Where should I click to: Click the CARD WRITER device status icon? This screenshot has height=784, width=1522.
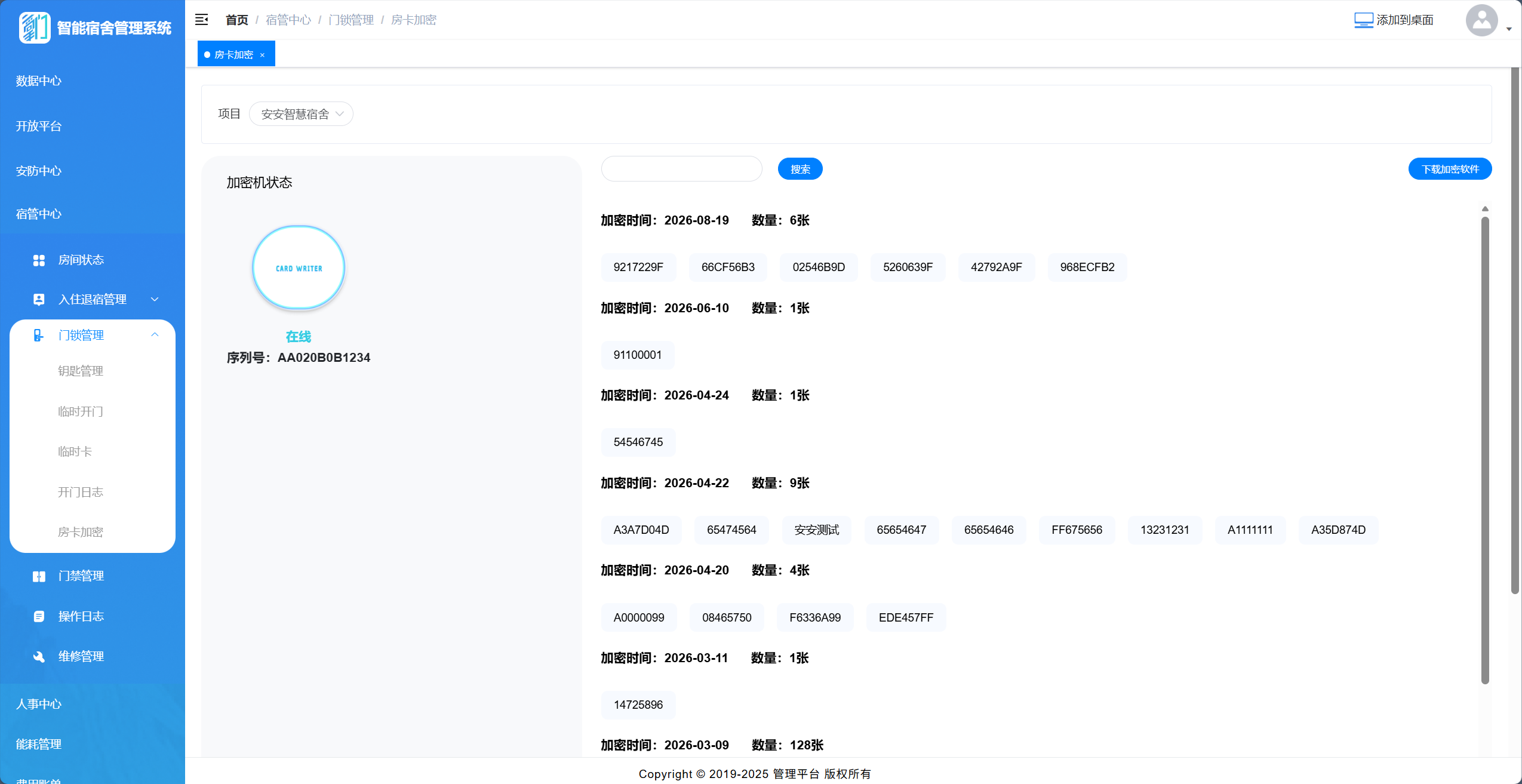[299, 268]
